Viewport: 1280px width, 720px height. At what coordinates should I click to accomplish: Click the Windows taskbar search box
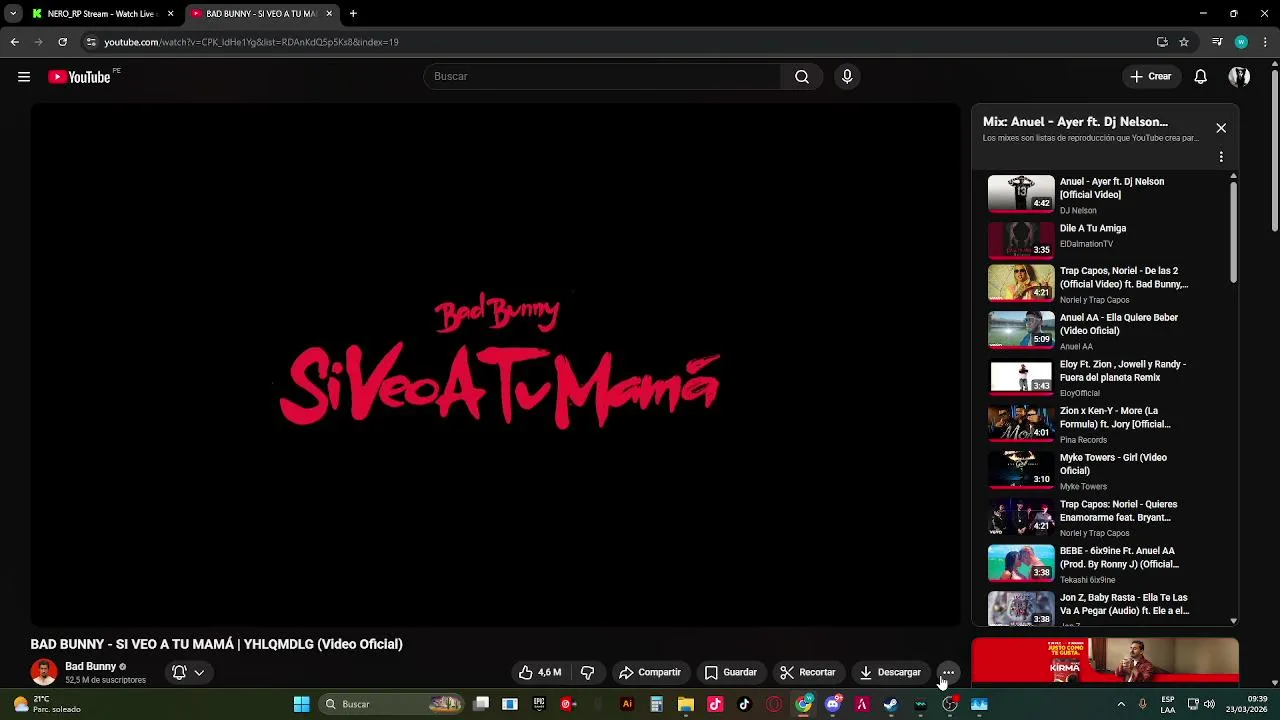coord(393,704)
